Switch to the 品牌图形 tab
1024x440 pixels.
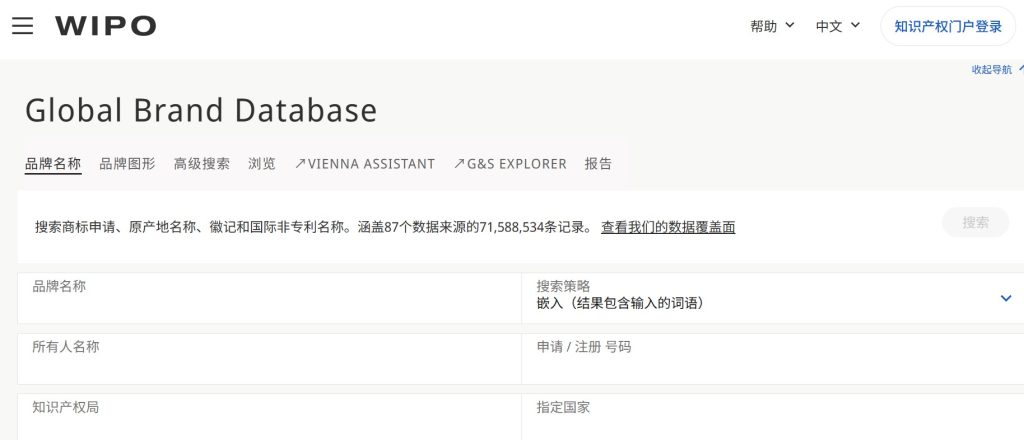(127, 164)
